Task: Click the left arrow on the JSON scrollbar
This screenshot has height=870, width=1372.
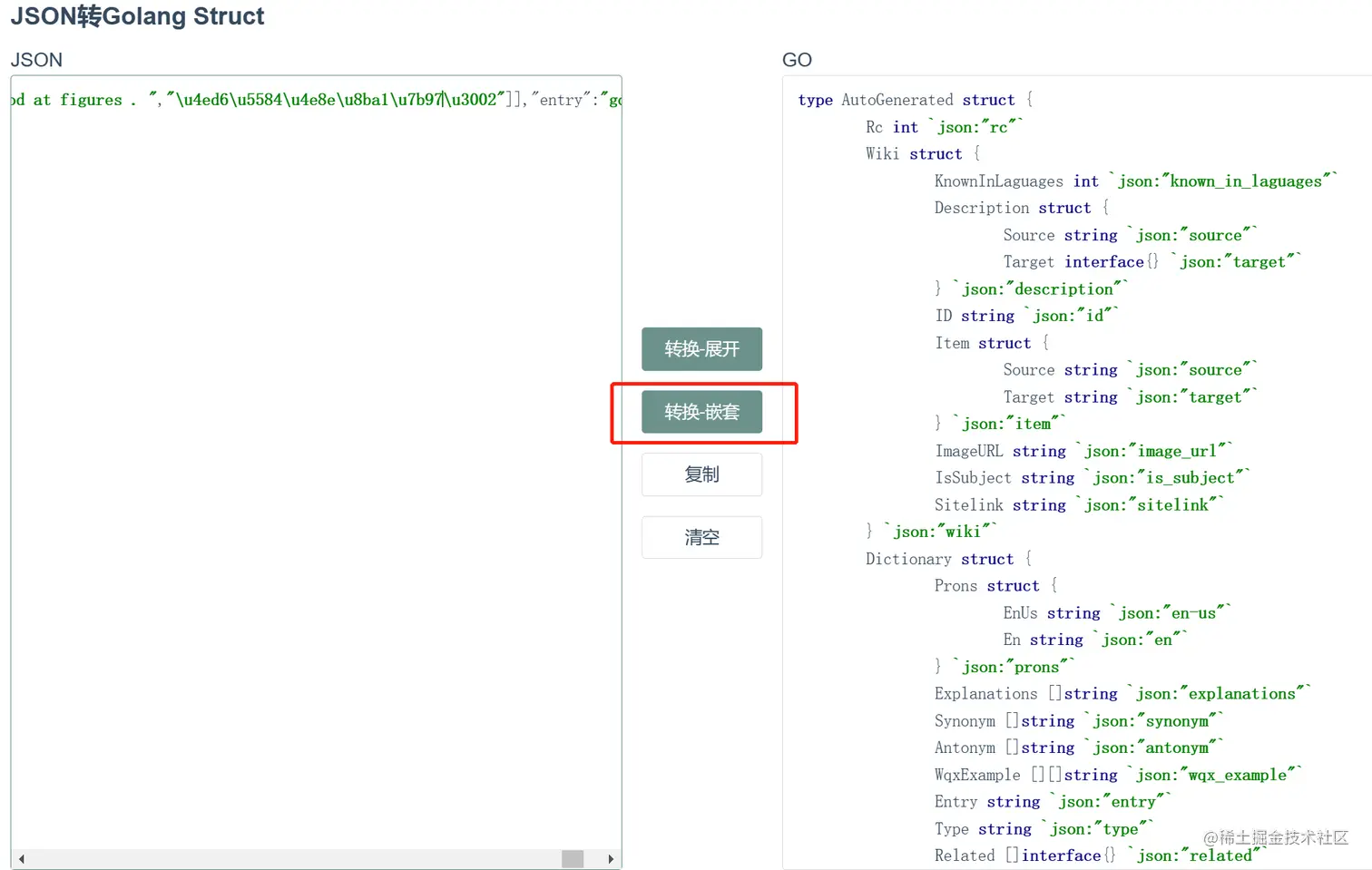Action: [21, 858]
